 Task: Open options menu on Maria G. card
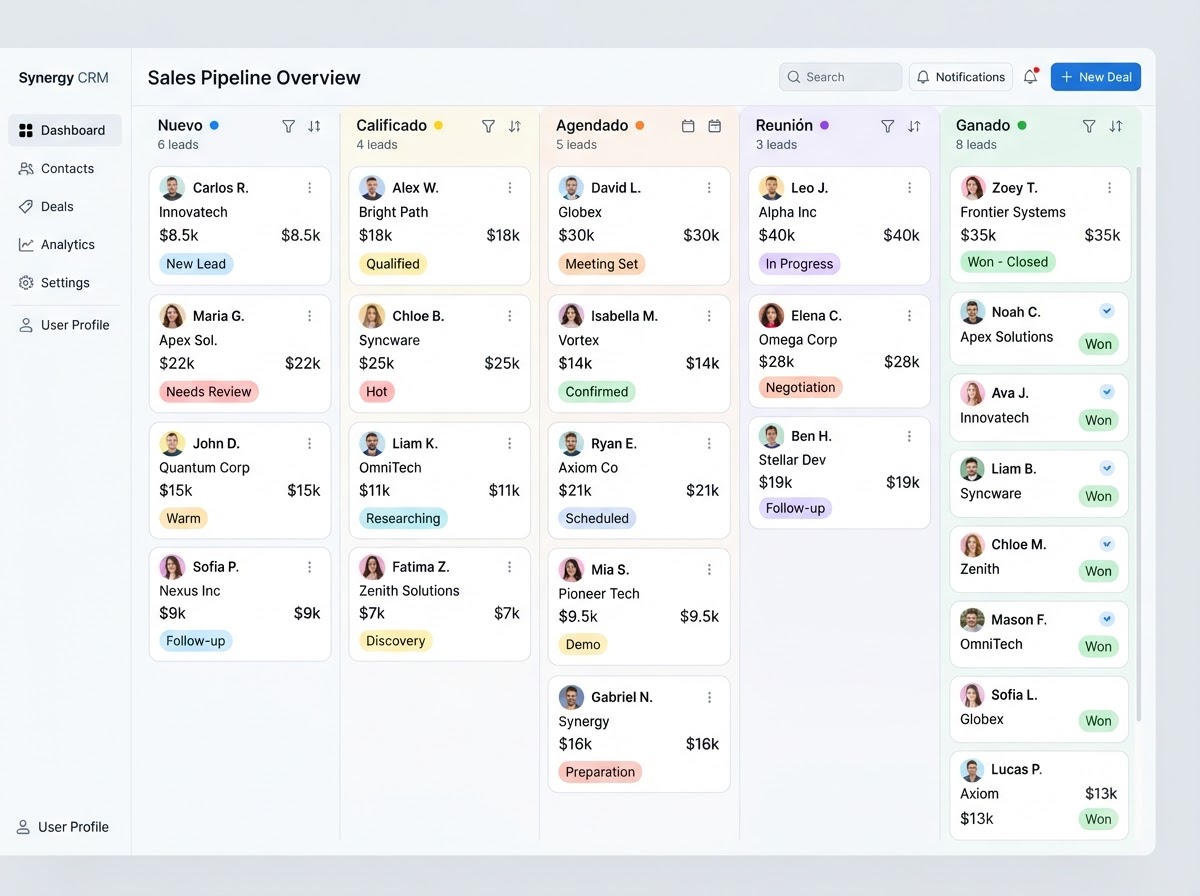[310, 316]
